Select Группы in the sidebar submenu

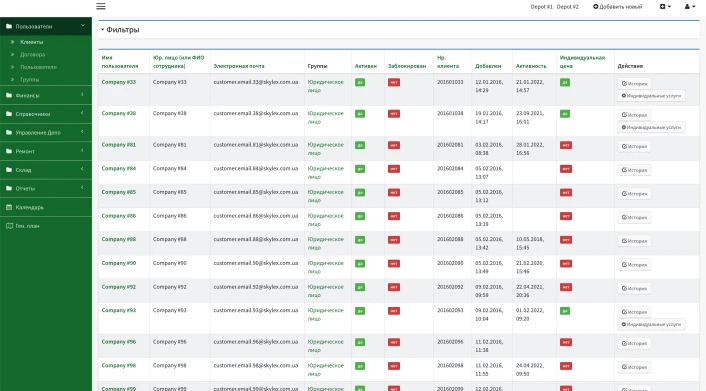click(x=29, y=80)
